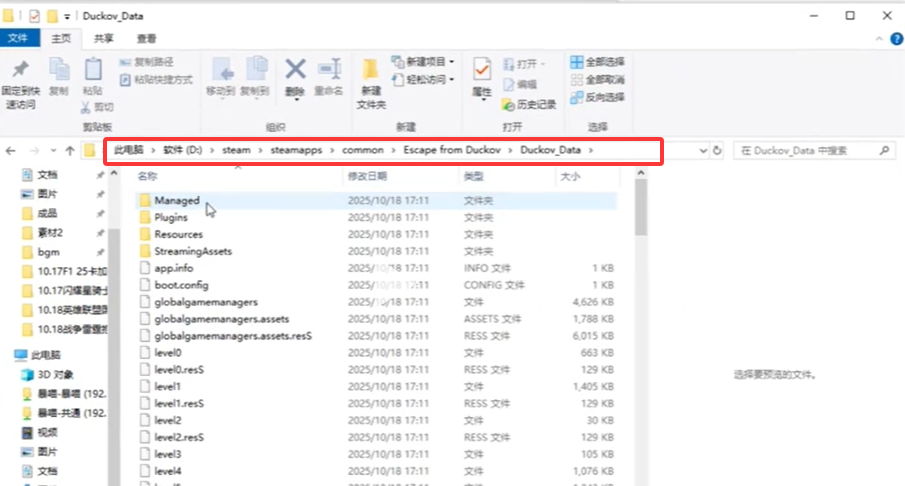Open the View (查看) ribbon tab
The height and width of the screenshot is (486, 905).
(146, 38)
